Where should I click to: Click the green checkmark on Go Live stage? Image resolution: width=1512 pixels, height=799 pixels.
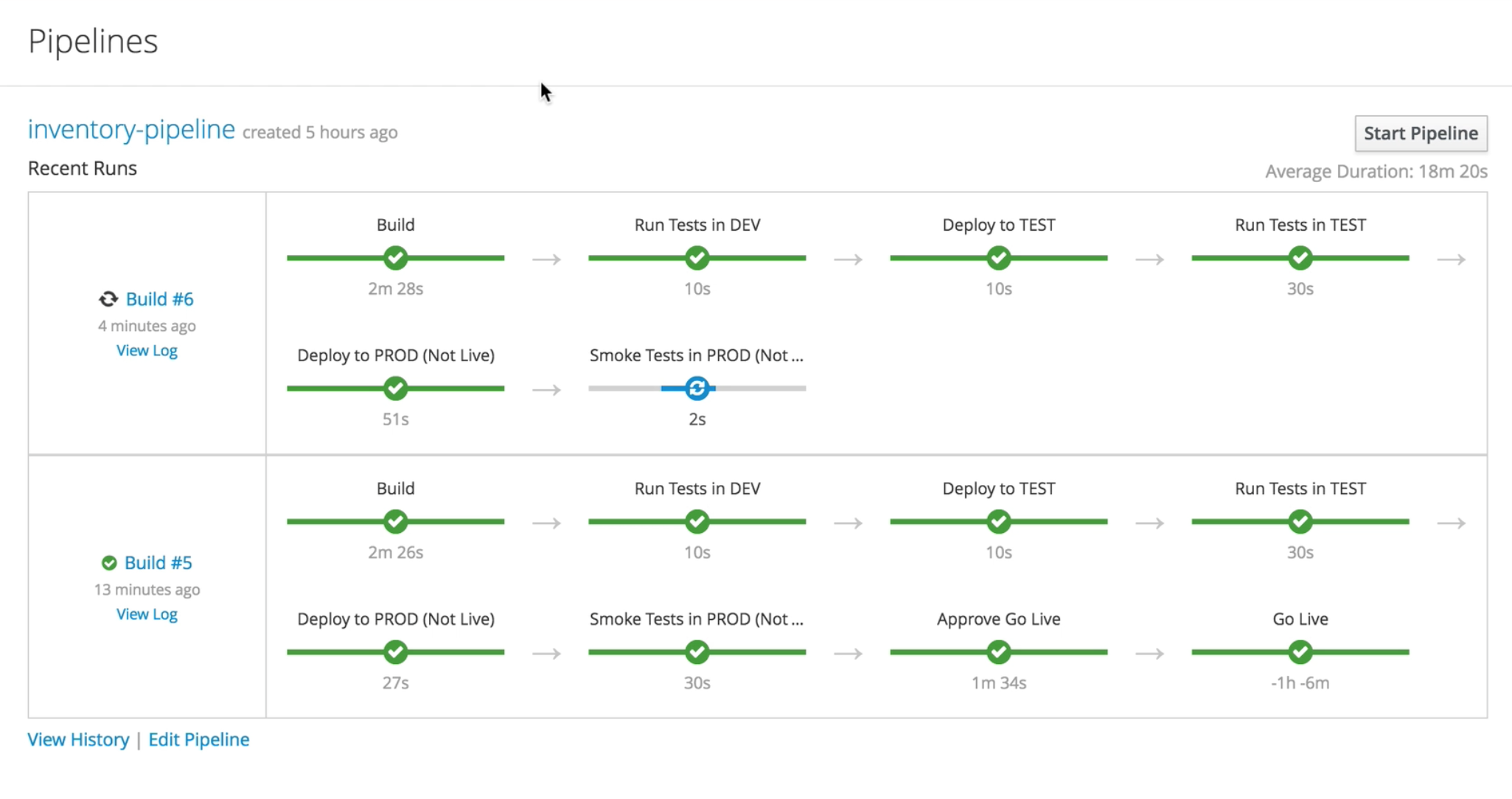1299,652
